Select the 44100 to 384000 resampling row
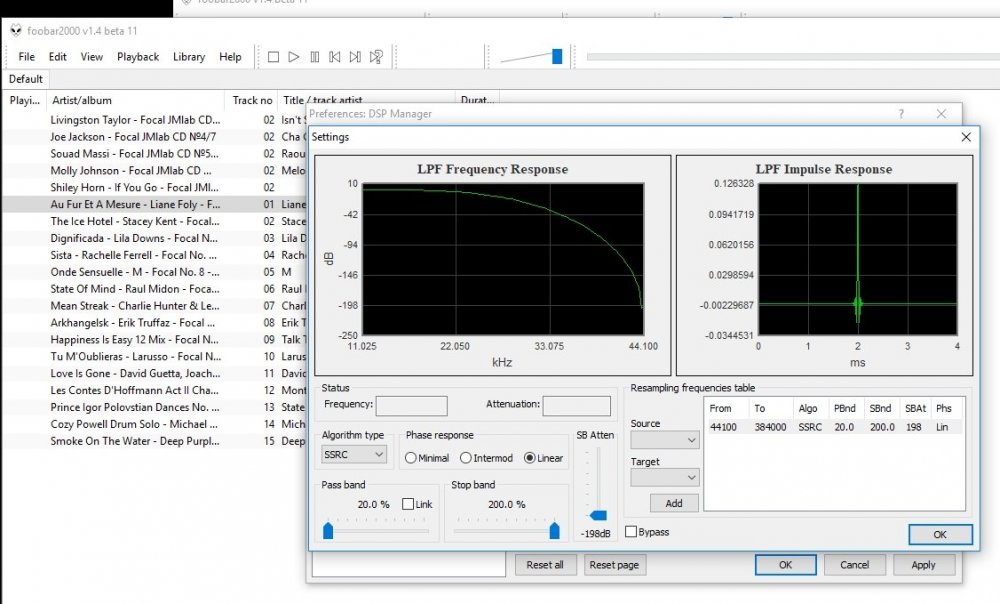 (834, 427)
